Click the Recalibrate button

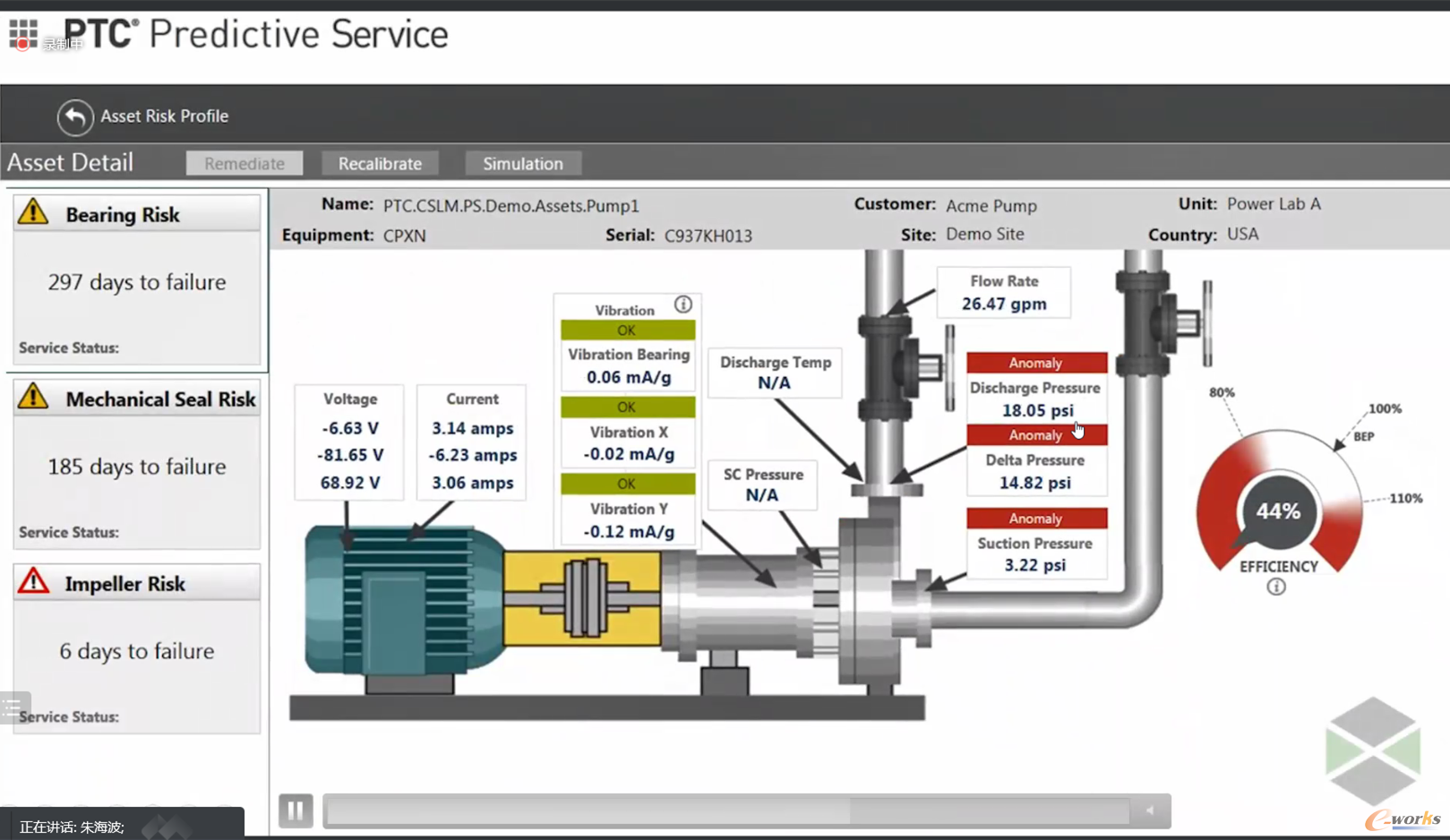click(380, 163)
